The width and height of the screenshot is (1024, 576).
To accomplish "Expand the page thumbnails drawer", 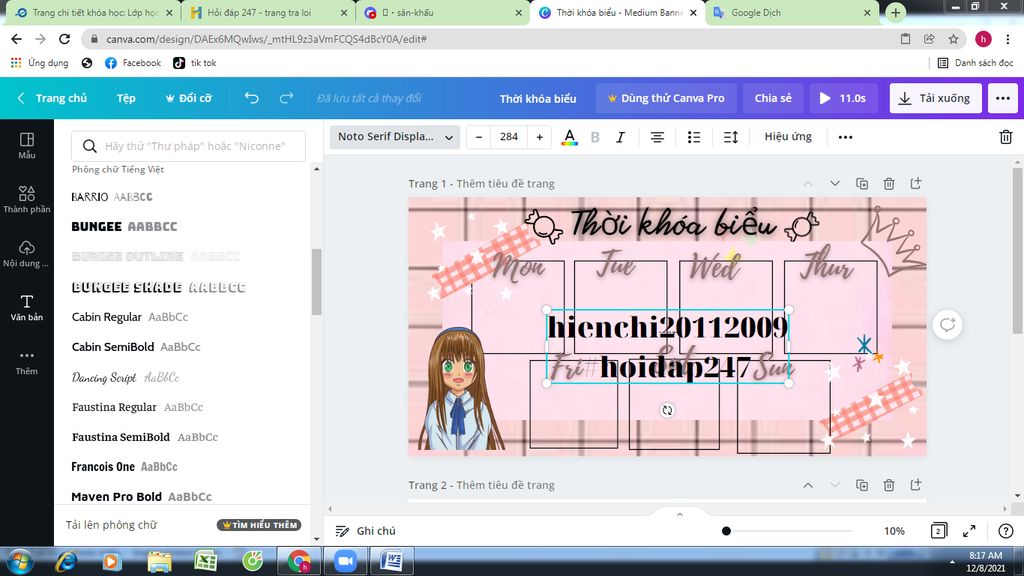I will click(x=679, y=515).
